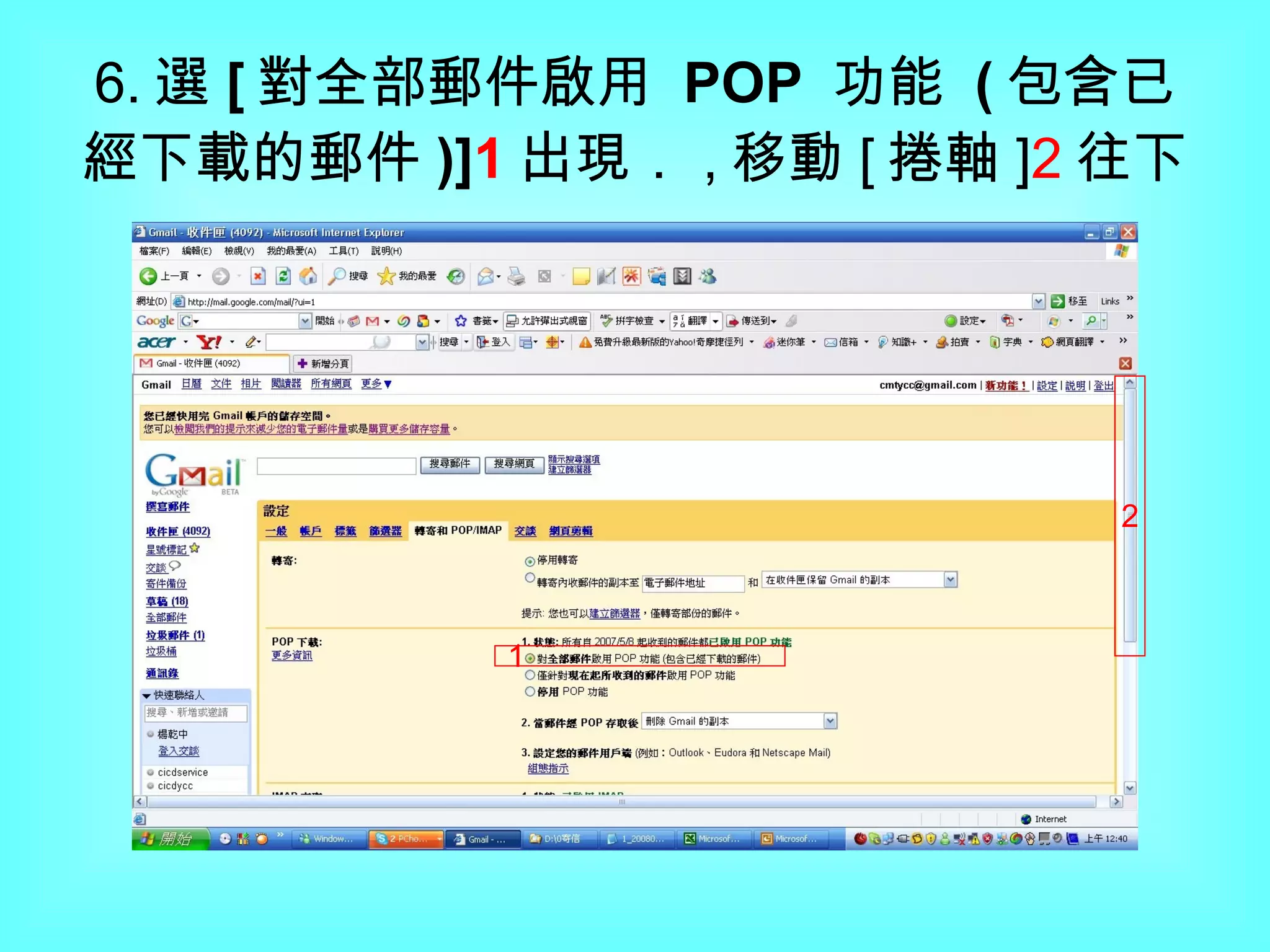
Task: Click the popup blocker 允許彈出式視窗 button
Action: 547,320
